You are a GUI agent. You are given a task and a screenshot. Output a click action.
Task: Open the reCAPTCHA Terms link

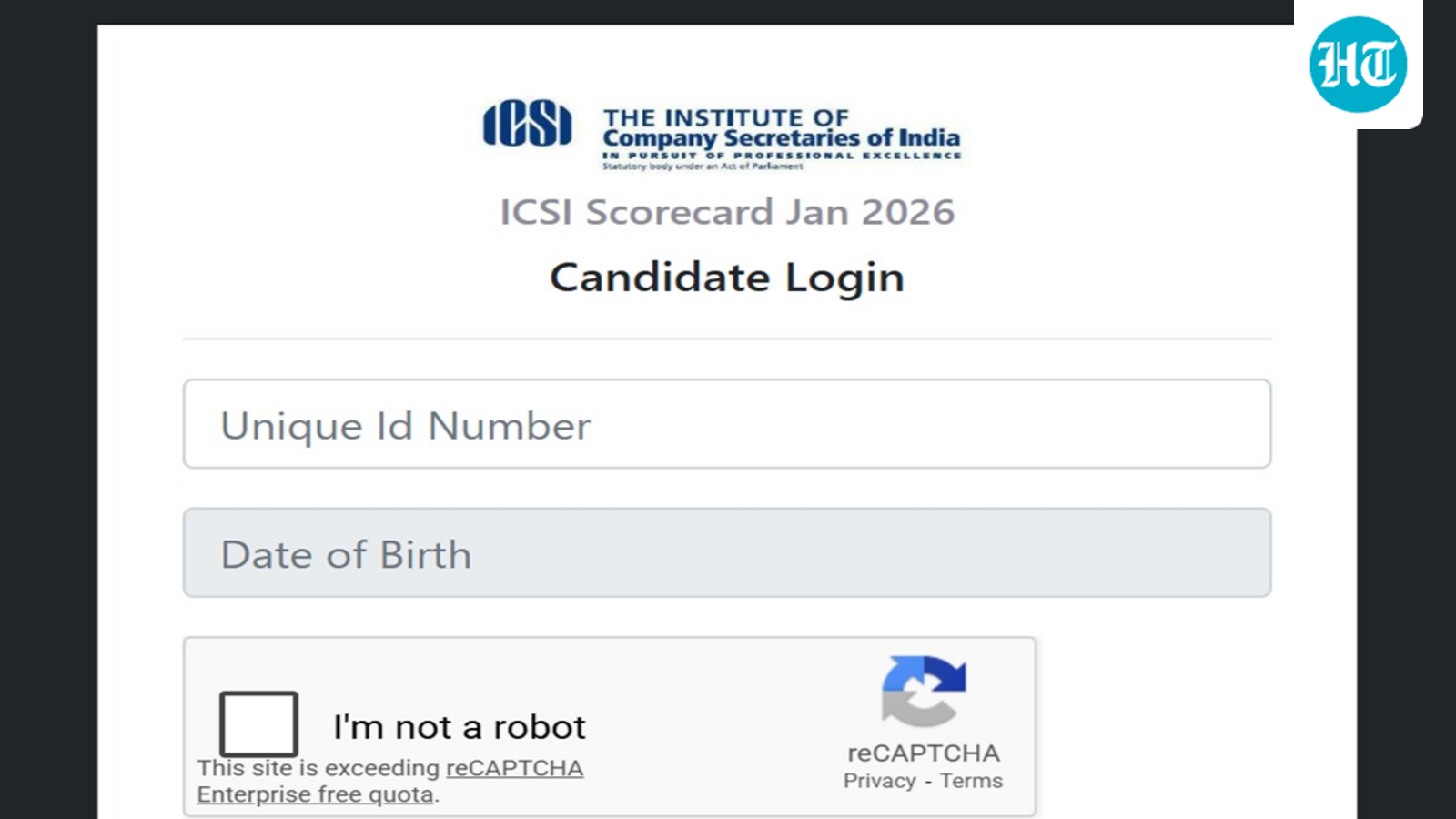click(971, 781)
